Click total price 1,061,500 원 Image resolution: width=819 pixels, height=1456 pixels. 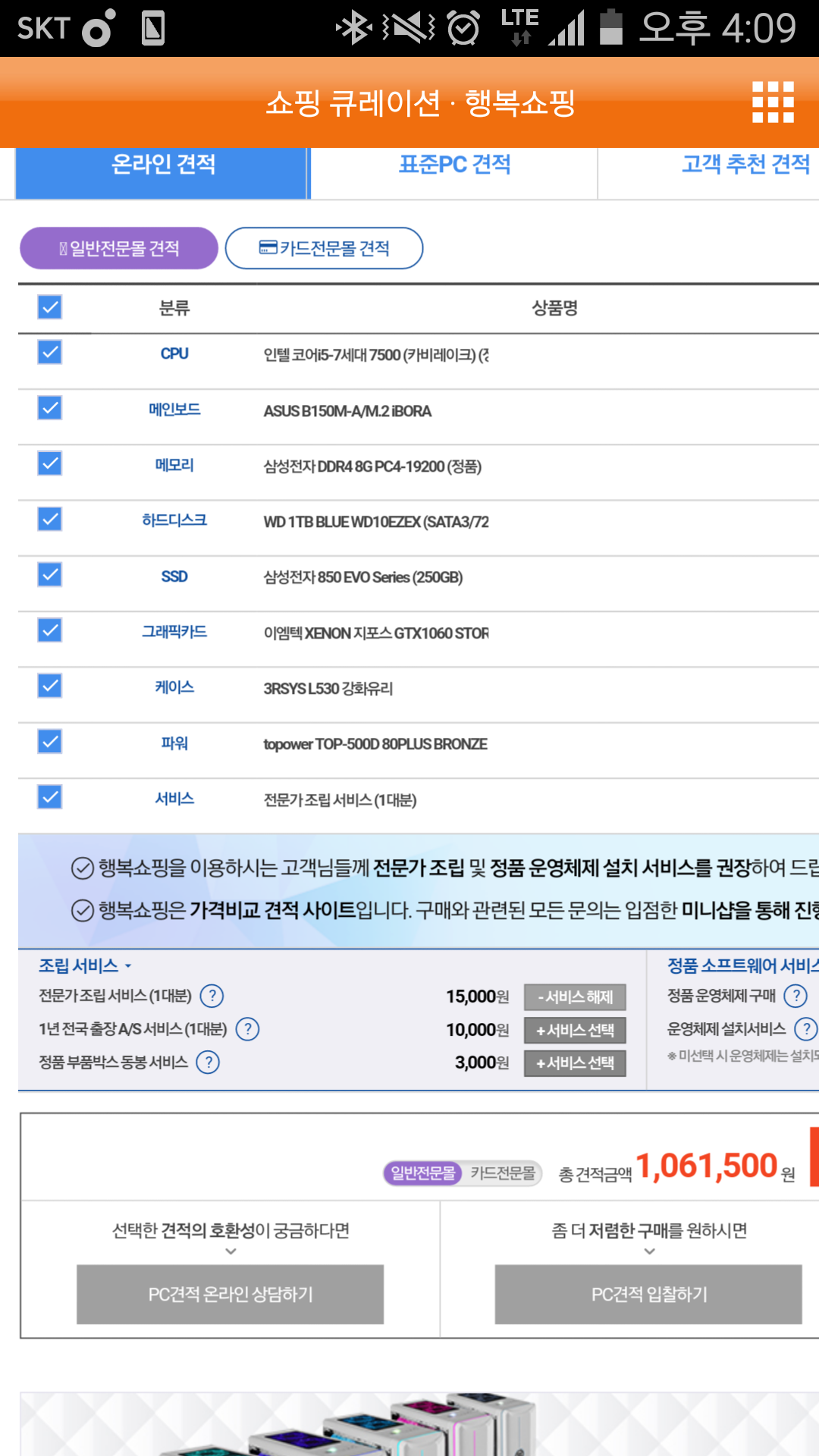(x=715, y=1166)
